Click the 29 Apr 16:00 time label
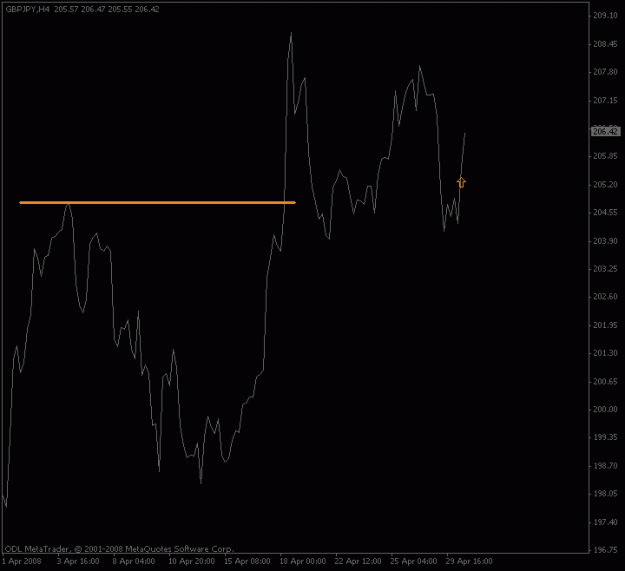The width and height of the screenshot is (625, 571). [469, 561]
